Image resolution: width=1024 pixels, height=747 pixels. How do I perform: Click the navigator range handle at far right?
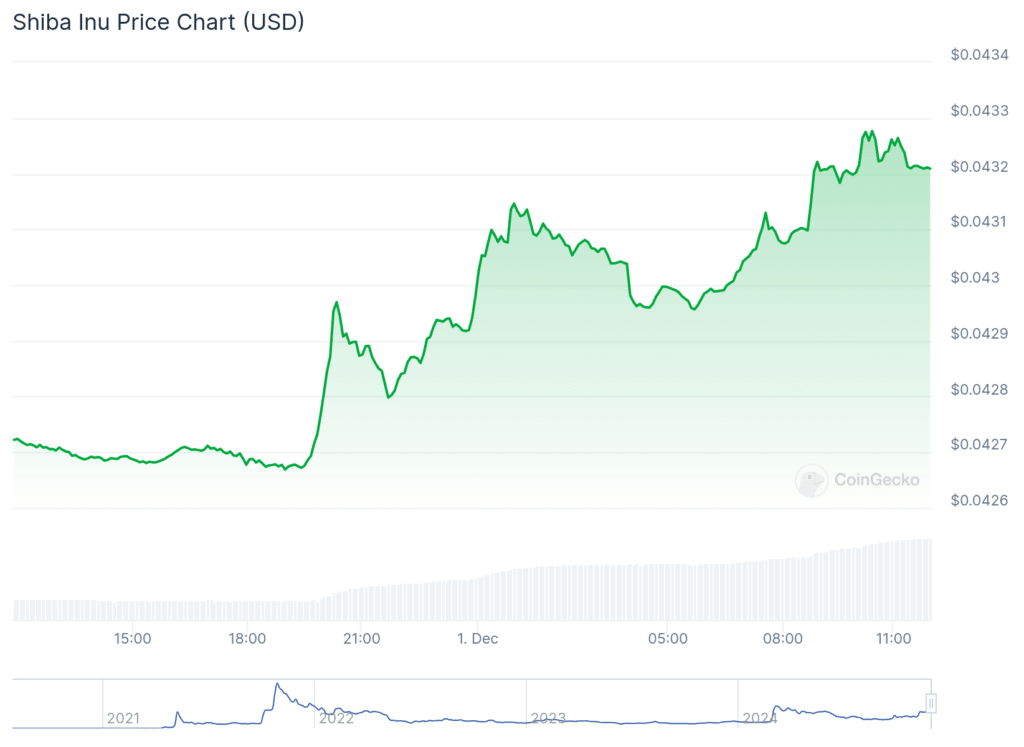(931, 704)
